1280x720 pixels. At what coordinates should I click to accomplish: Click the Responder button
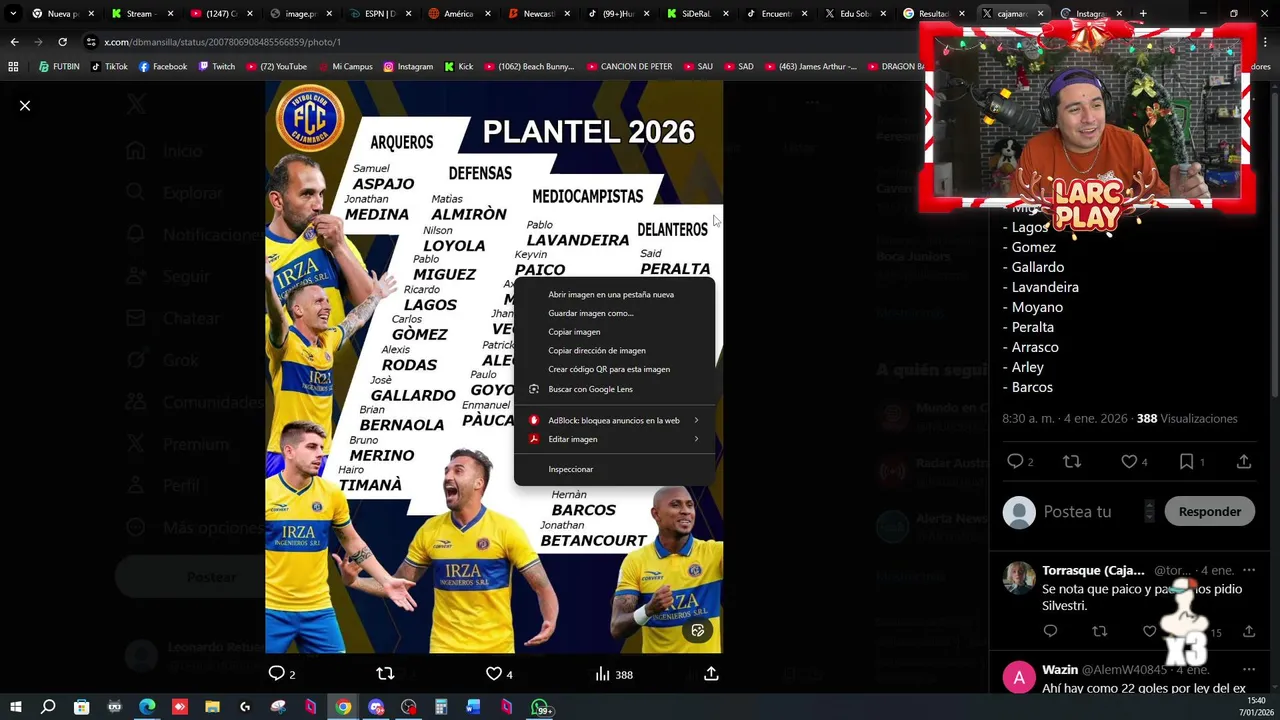coord(1209,511)
